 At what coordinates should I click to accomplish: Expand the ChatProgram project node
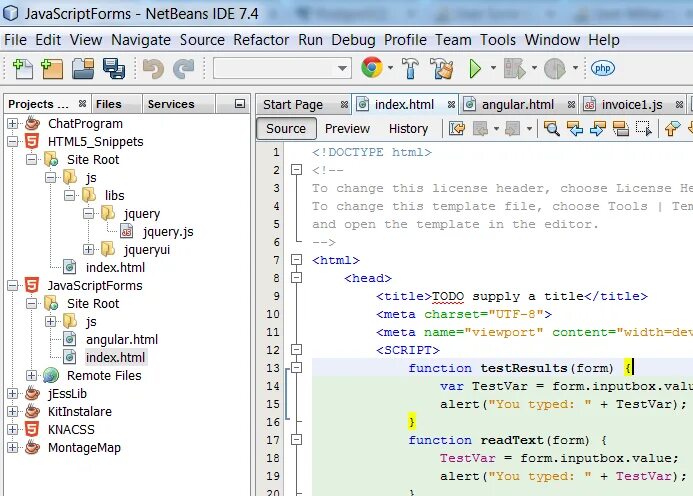pos(13,123)
